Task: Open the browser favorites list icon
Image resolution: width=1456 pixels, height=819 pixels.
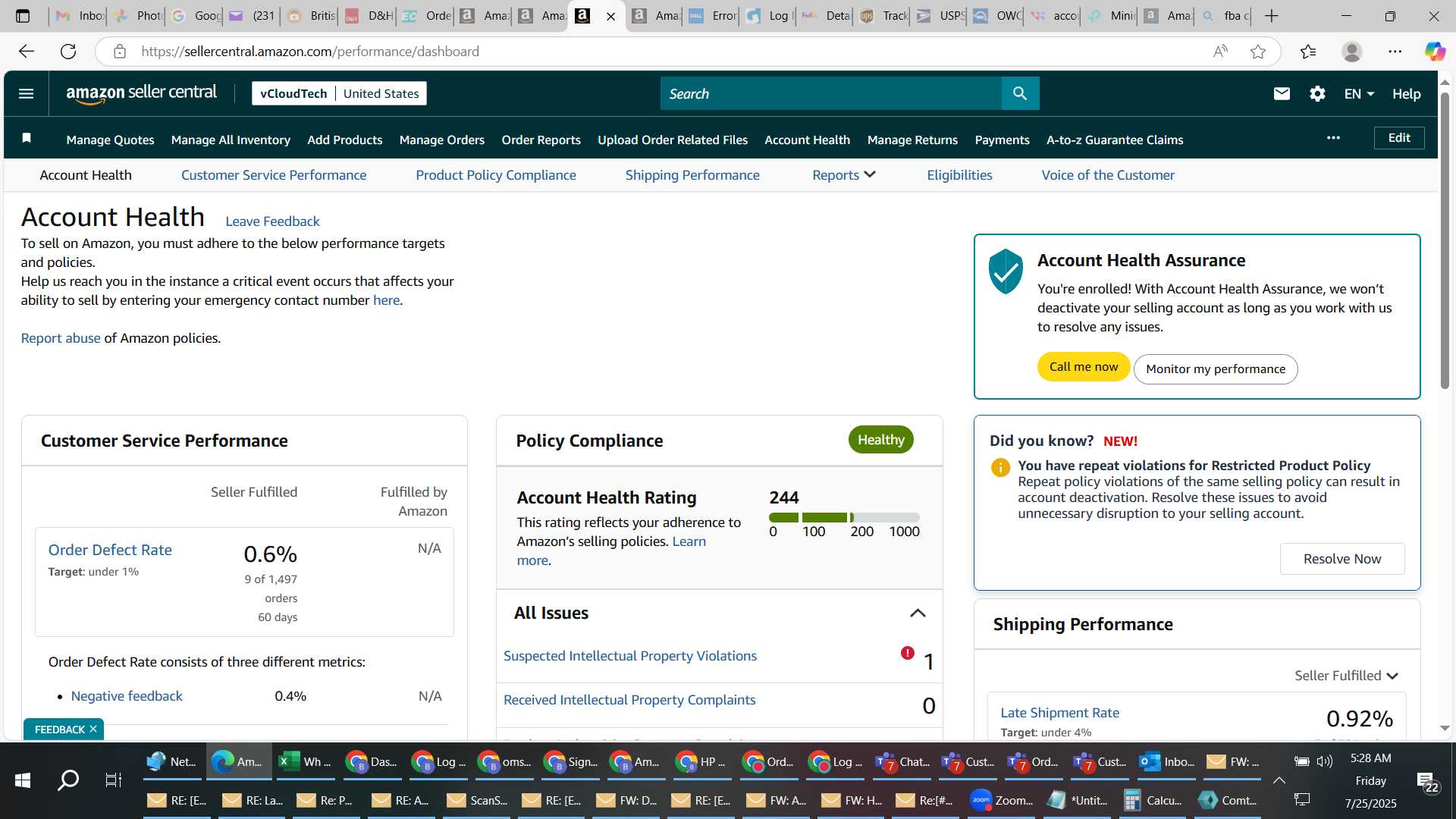Action: coord(1308,51)
